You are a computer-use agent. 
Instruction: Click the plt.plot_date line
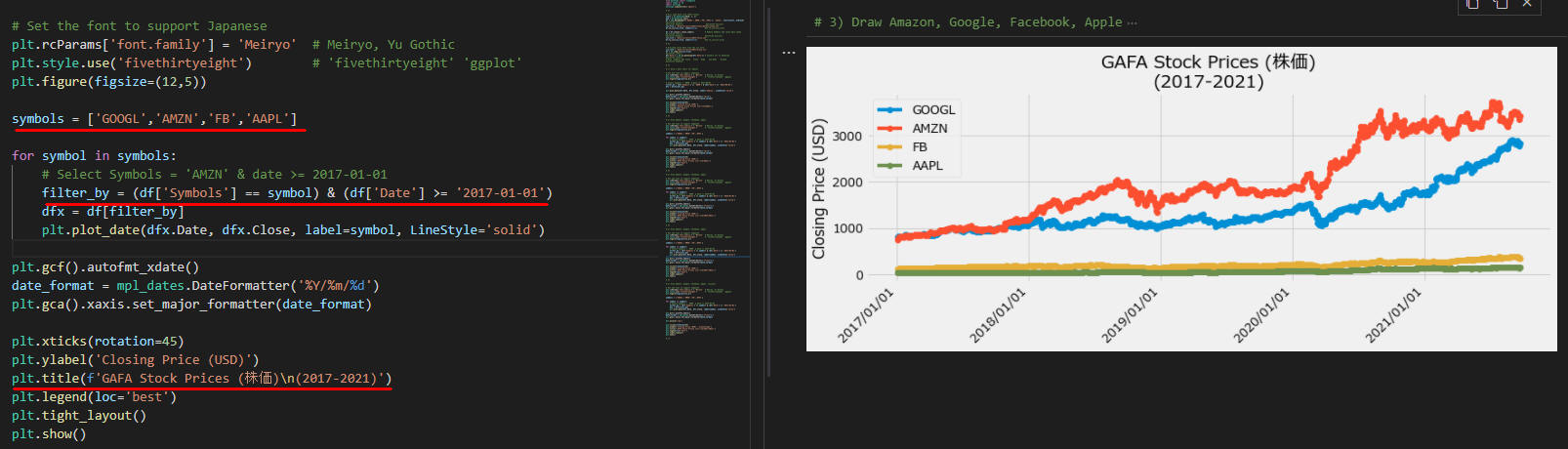point(293,230)
